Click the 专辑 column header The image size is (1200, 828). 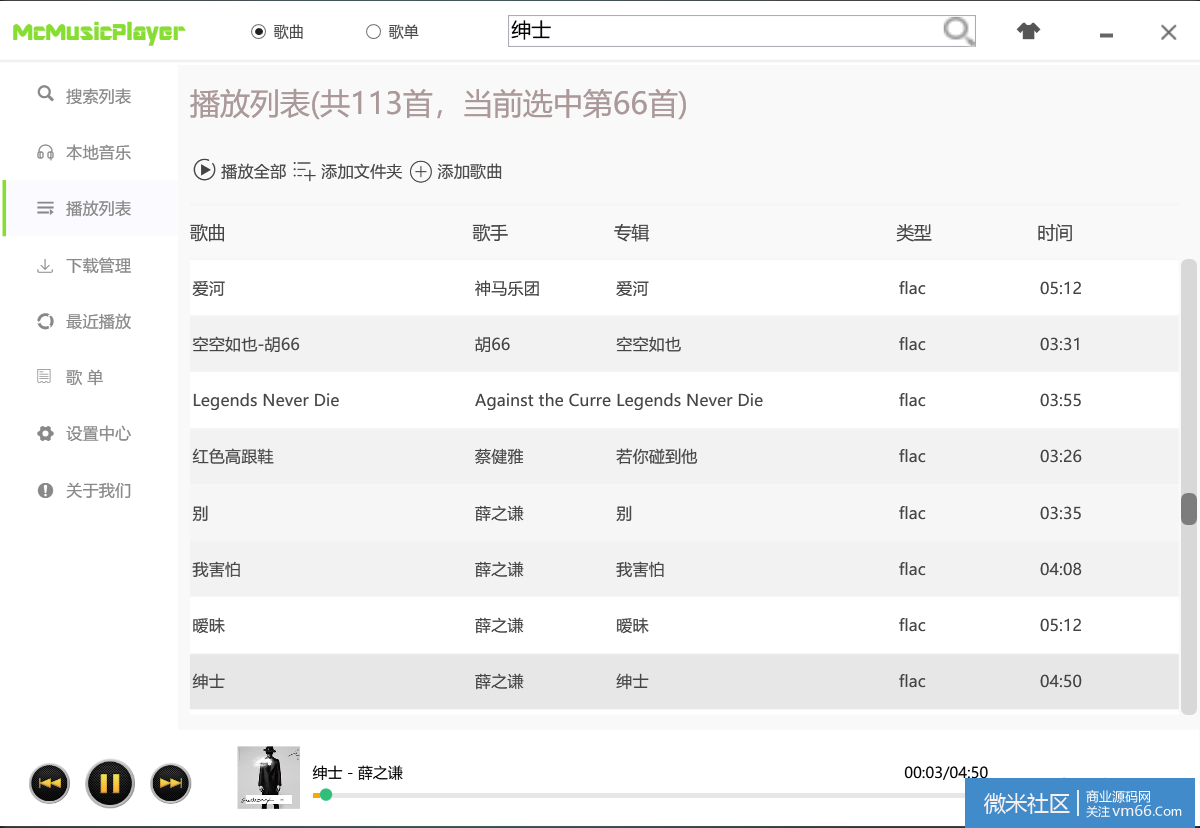[x=631, y=233]
